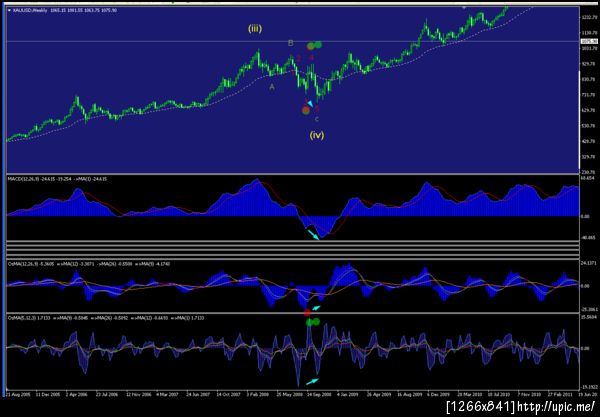This screenshot has width=600, height=417.
Task: Click the 14 Sep 2008 date label
Action: (318, 394)
